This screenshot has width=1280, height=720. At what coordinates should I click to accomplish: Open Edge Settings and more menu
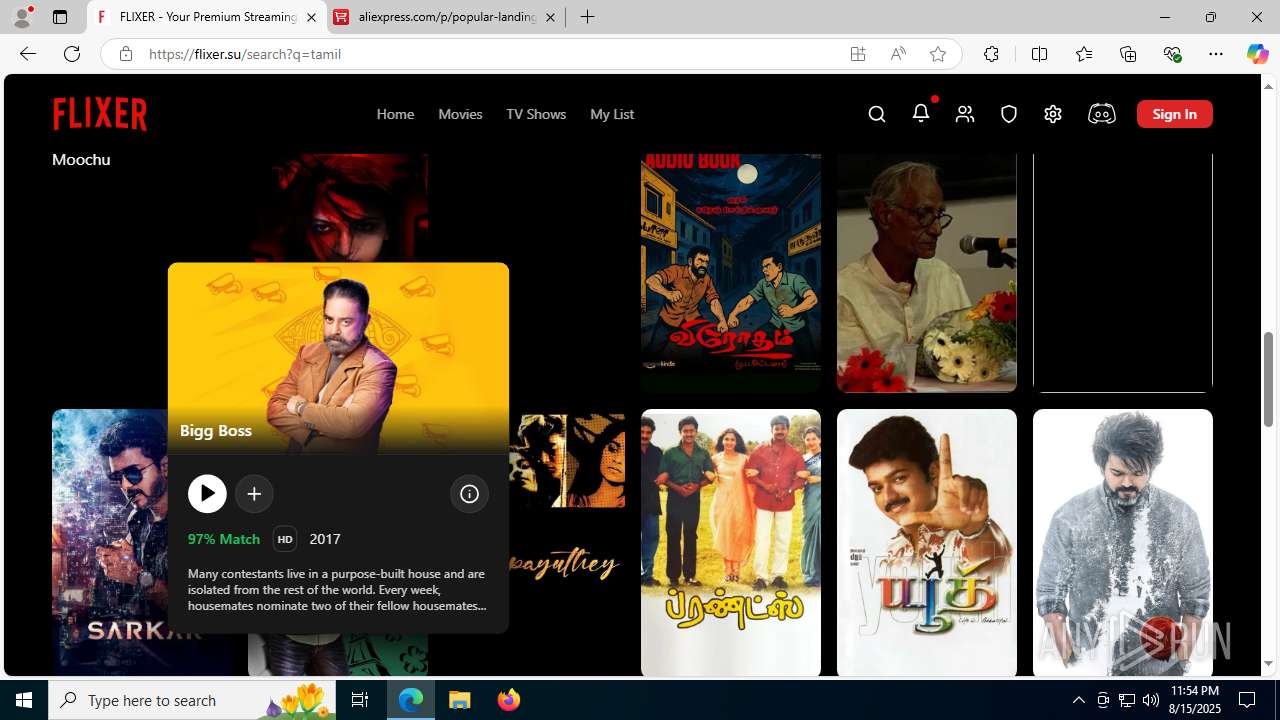click(x=1216, y=54)
